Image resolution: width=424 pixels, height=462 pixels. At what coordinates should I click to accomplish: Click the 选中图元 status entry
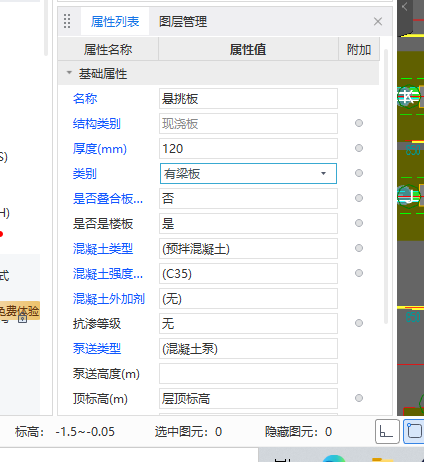coord(188,432)
